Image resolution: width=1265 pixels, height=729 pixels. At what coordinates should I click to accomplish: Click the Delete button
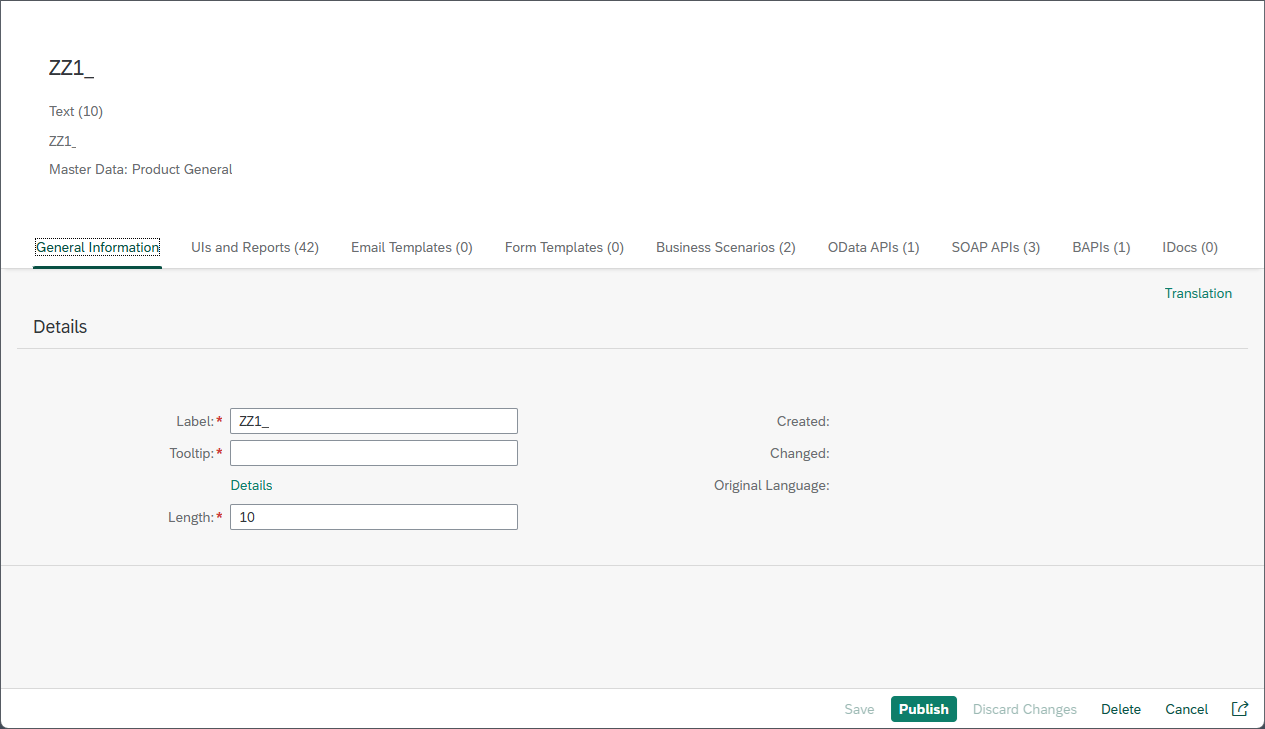(1120, 709)
